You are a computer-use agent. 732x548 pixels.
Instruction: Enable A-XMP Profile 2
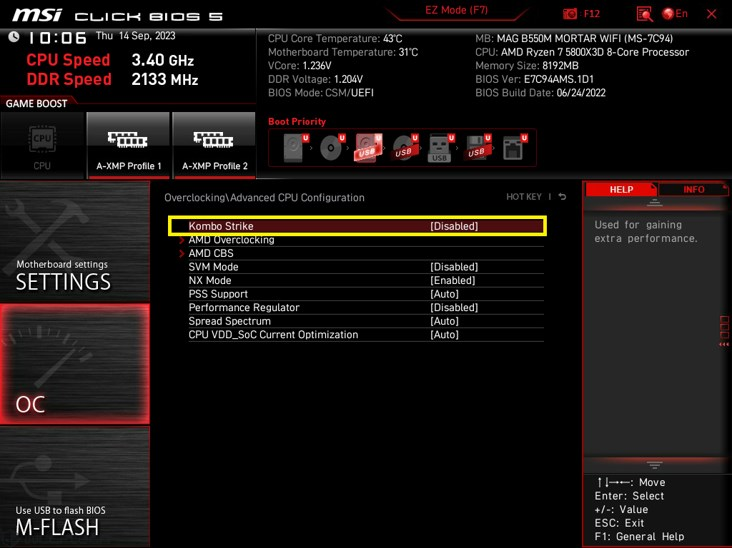[x=214, y=146]
